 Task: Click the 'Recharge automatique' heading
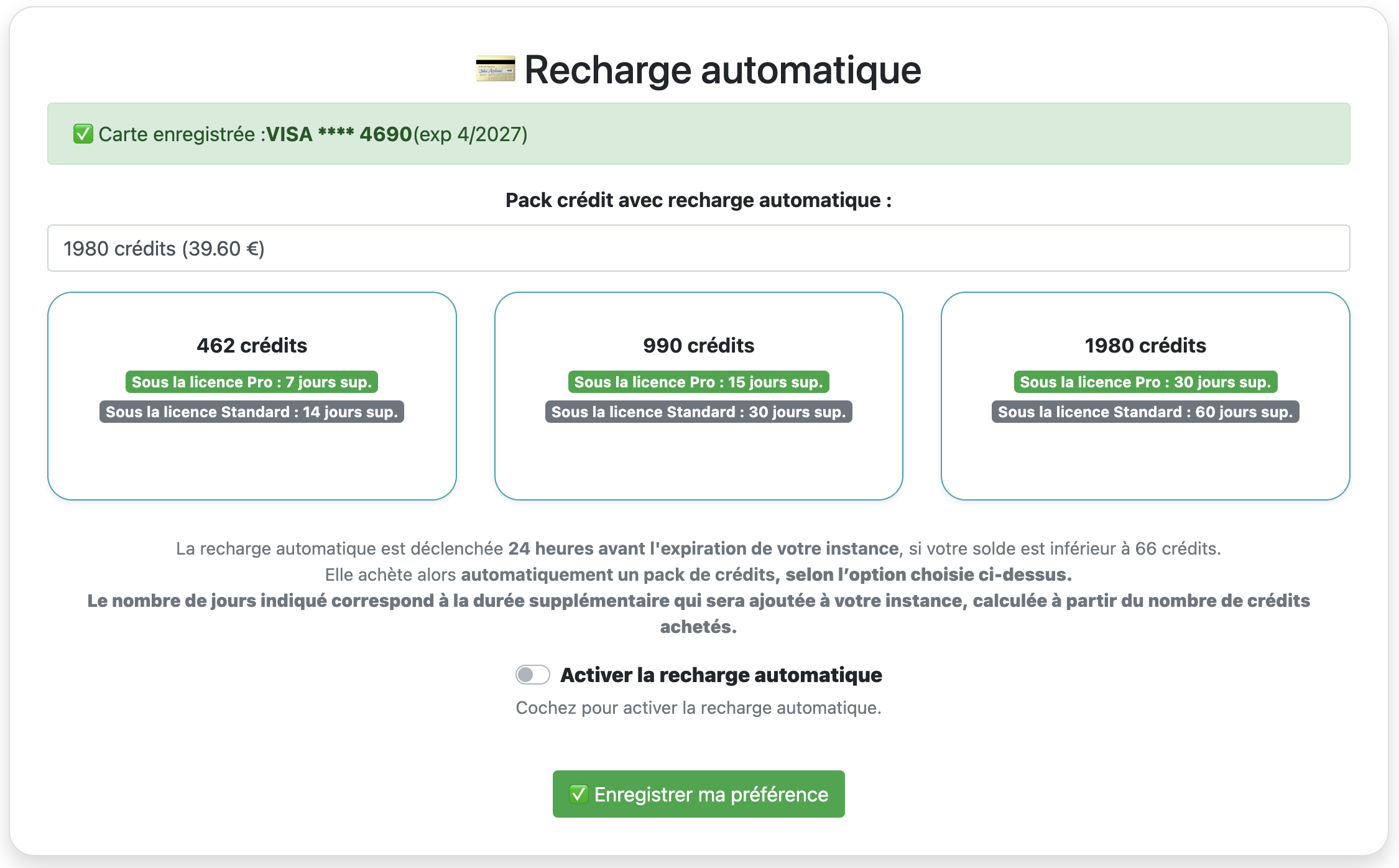tap(723, 69)
